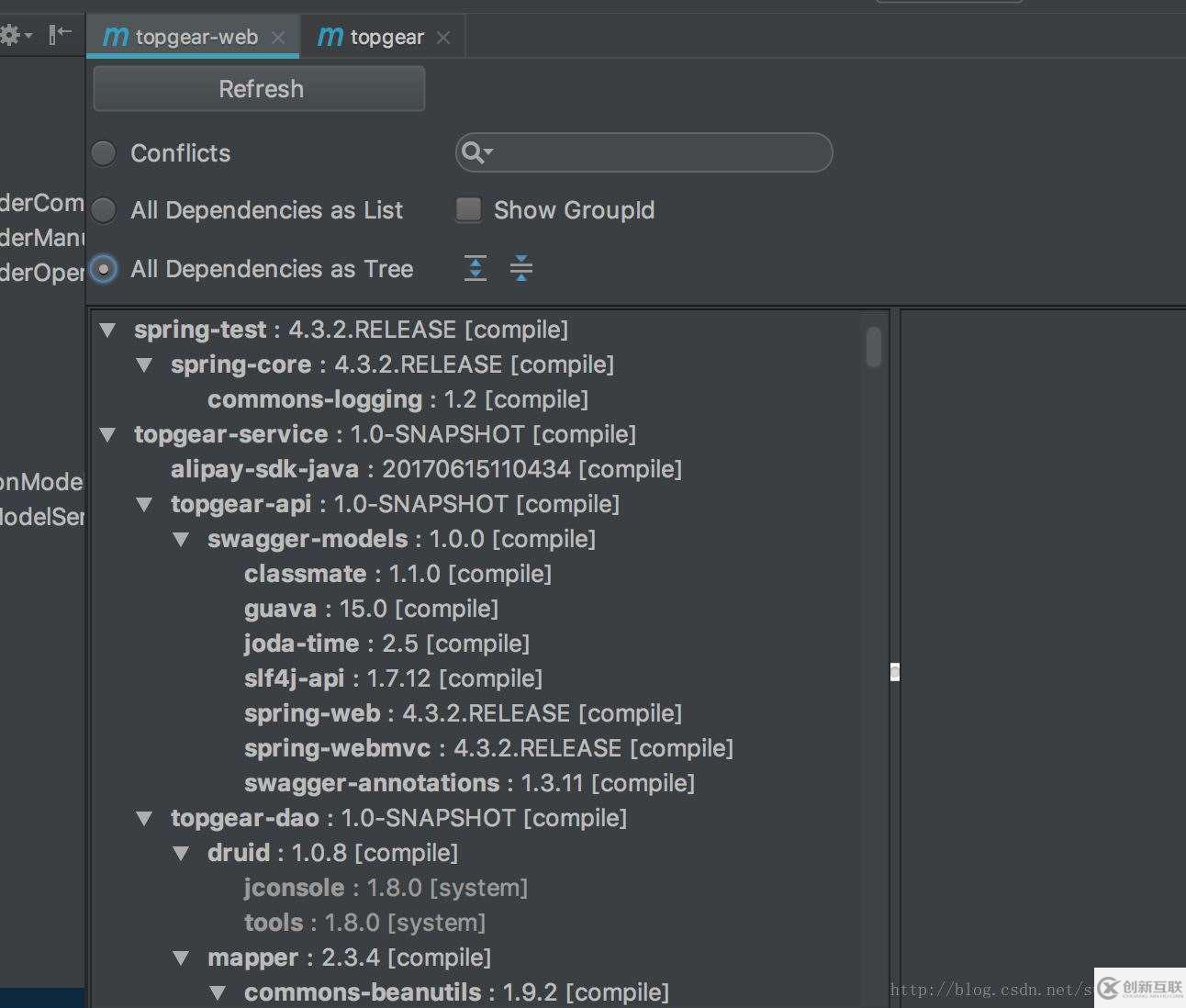Click the splitter handle between panes
This screenshot has height=1008, width=1186.
point(895,672)
